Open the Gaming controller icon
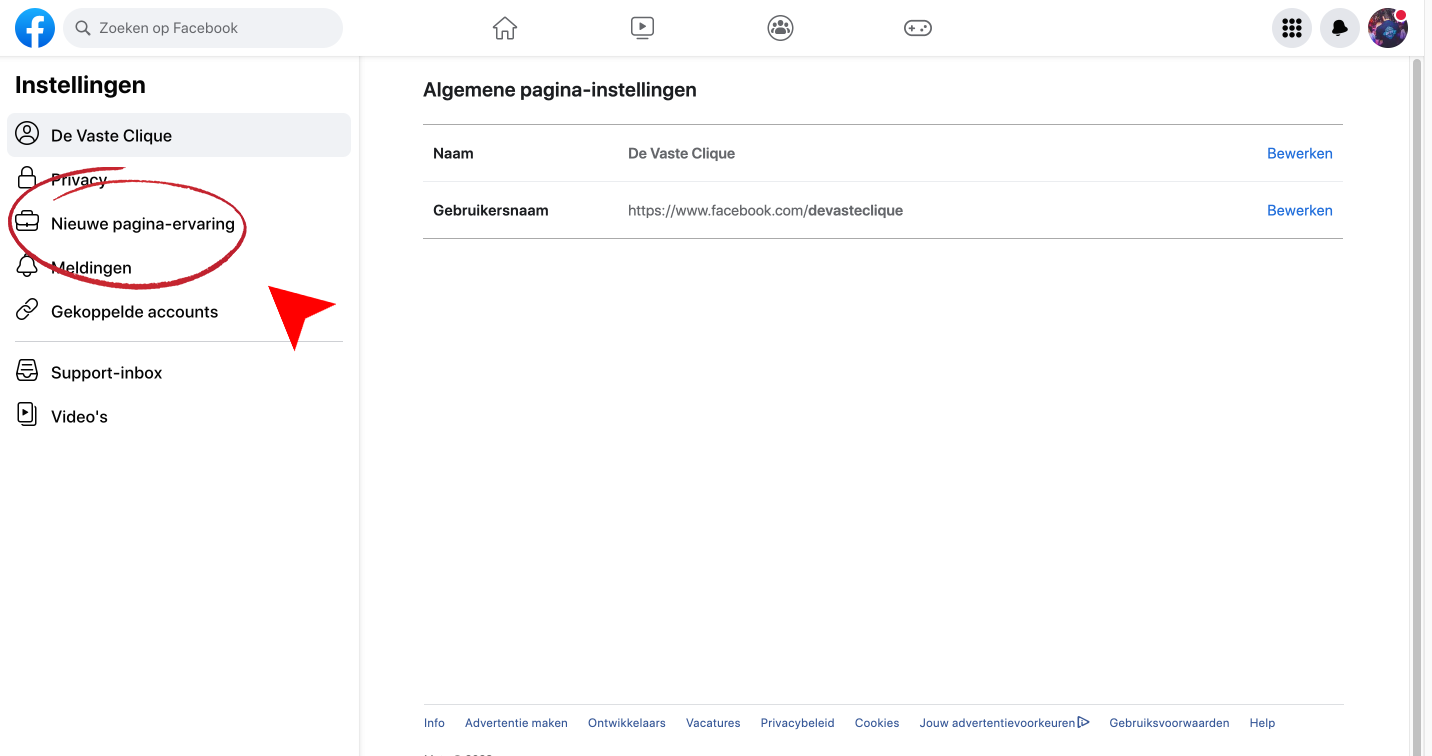Screen dimensions: 1432x756 [x=918, y=28]
